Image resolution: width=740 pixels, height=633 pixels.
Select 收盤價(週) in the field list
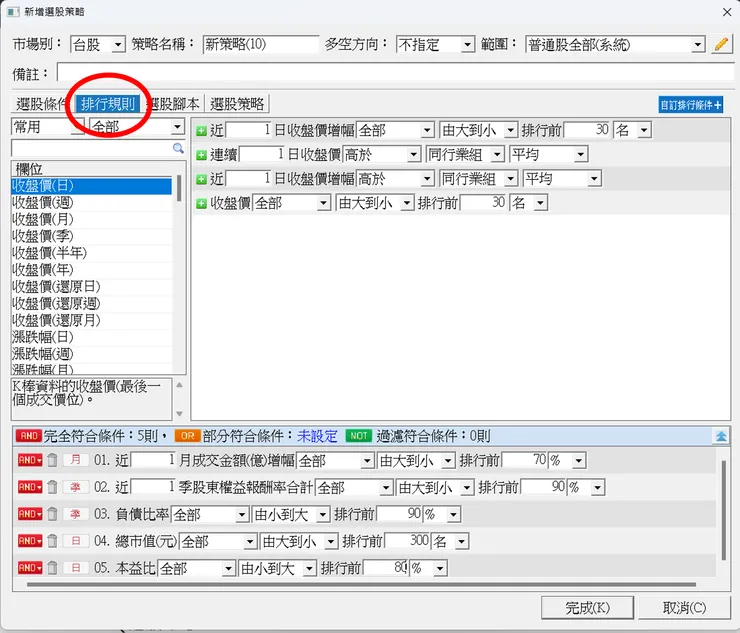[x=92, y=203]
